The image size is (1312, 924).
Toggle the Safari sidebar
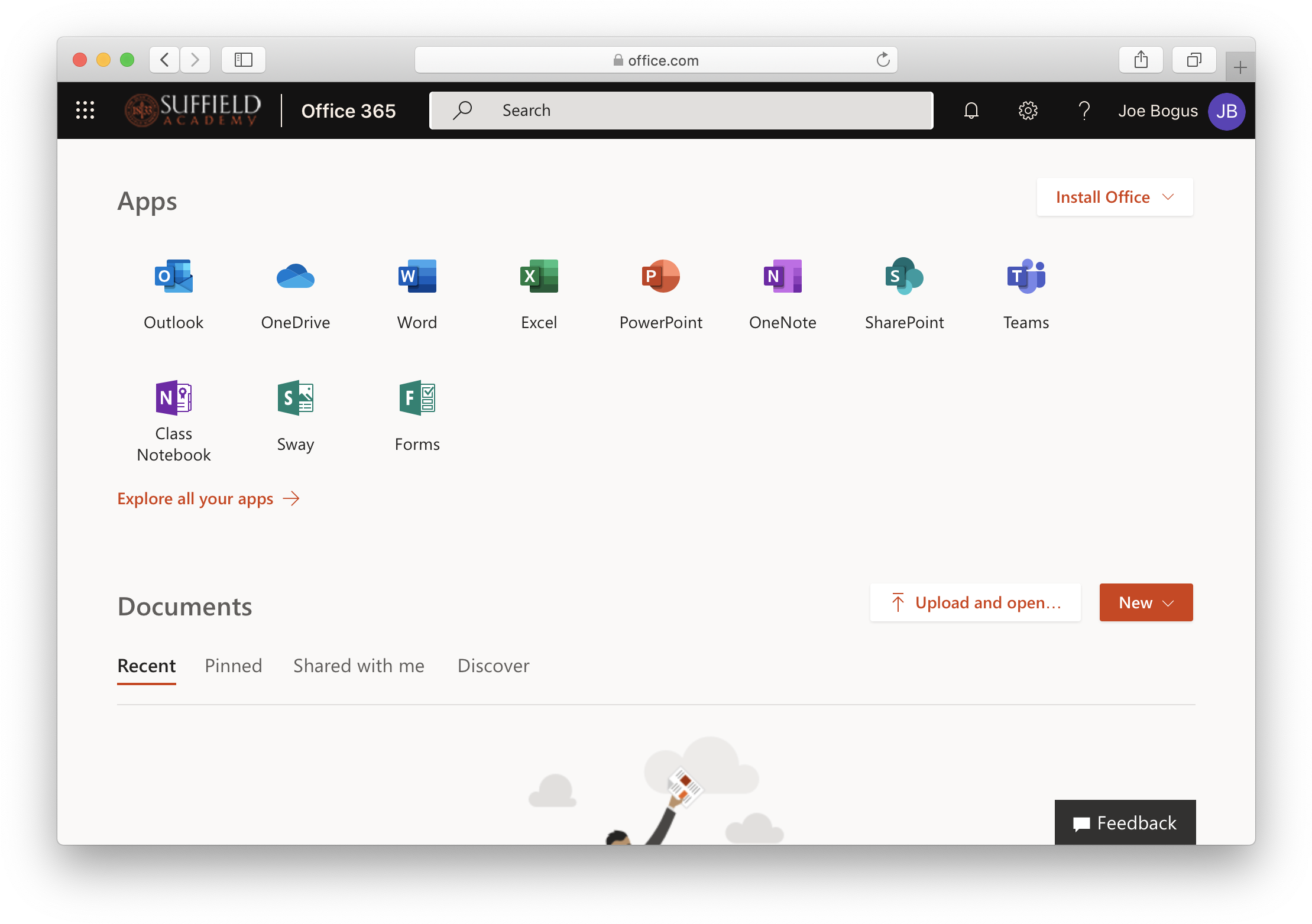click(244, 60)
